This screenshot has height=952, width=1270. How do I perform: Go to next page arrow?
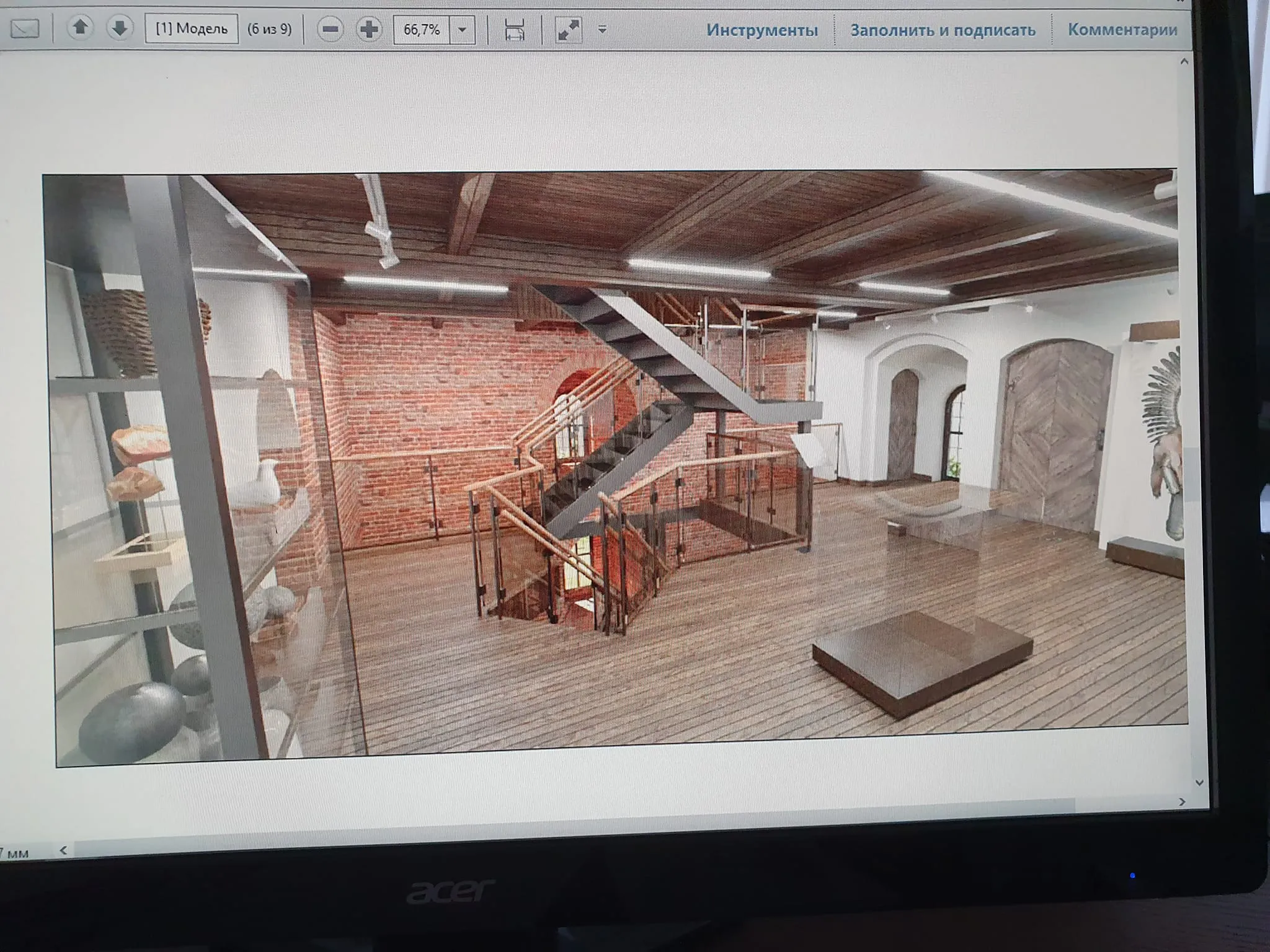coord(120,28)
